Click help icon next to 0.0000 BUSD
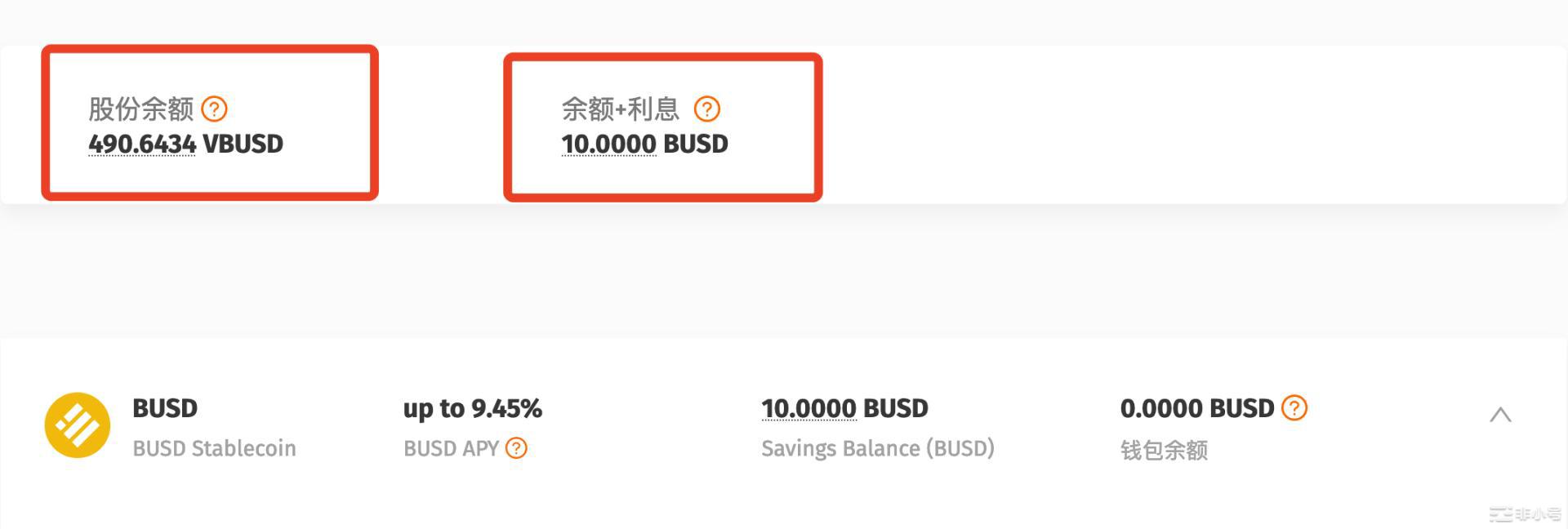The width and height of the screenshot is (1568, 529). tap(1294, 407)
